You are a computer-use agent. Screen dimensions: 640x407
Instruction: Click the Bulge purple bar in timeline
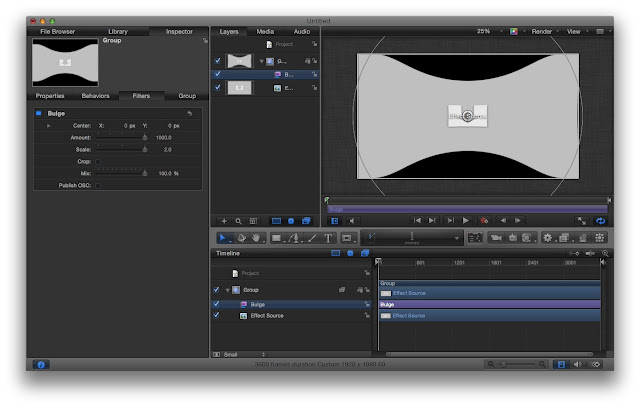(490, 305)
